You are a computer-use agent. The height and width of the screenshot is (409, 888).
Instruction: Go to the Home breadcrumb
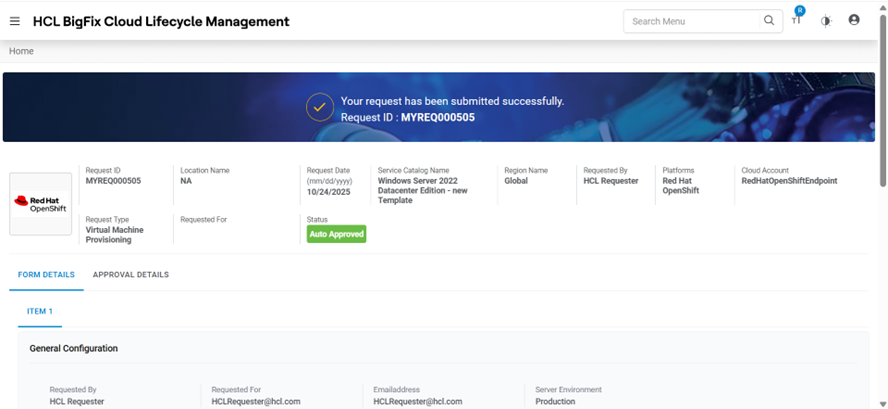click(21, 51)
